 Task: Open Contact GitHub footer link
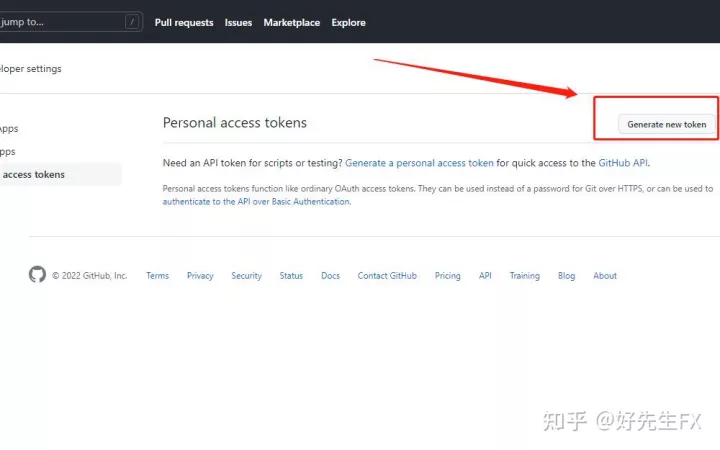[x=387, y=276]
